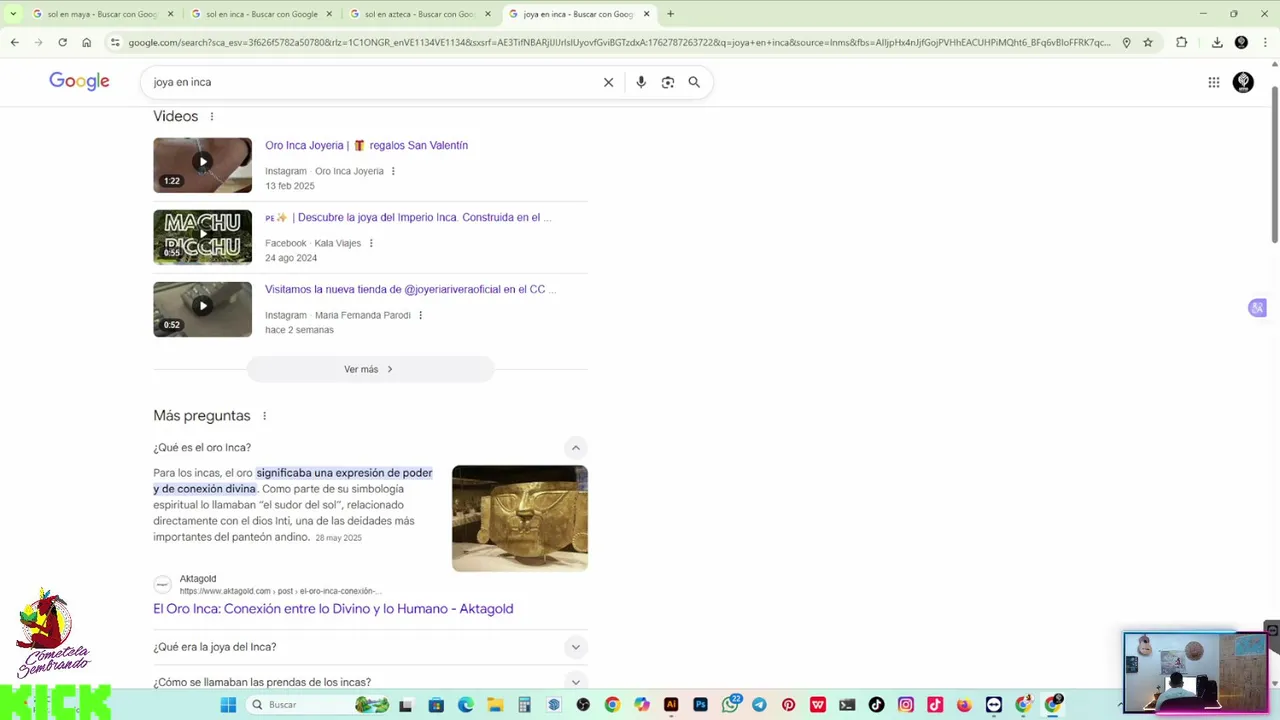This screenshot has width=1280, height=720.
Task: Open browser downloads icon
Action: click(x=1217, y=42)
